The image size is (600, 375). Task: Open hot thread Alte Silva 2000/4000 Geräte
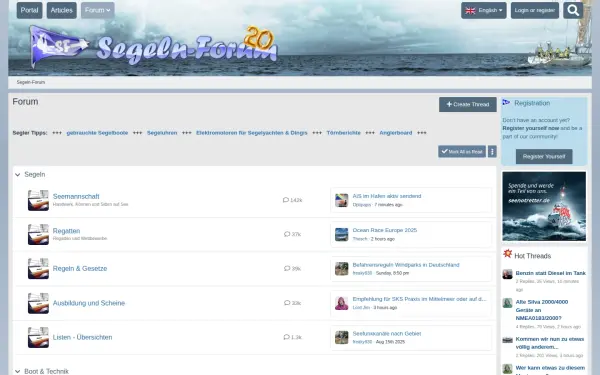coord(542,310)
